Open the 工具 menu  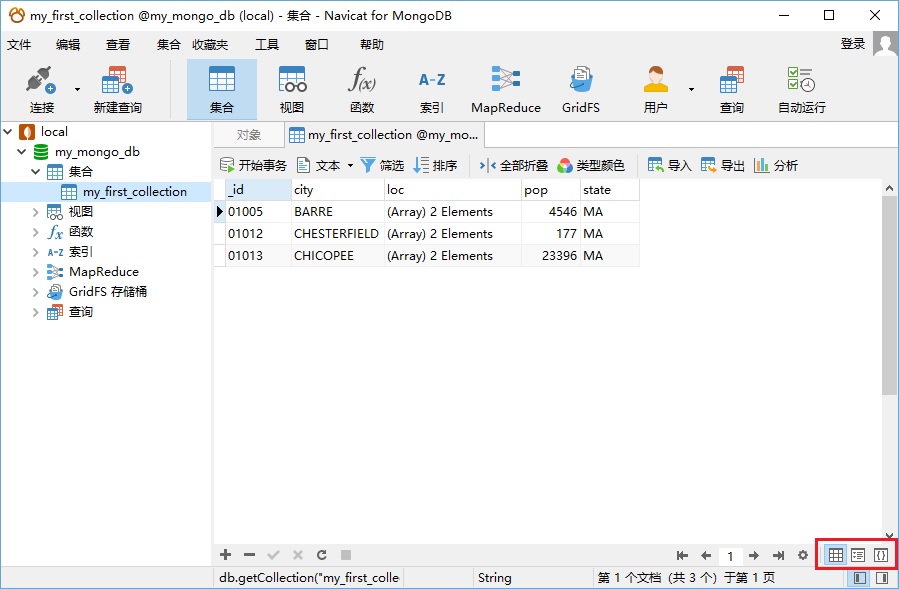tap(267, 45)
